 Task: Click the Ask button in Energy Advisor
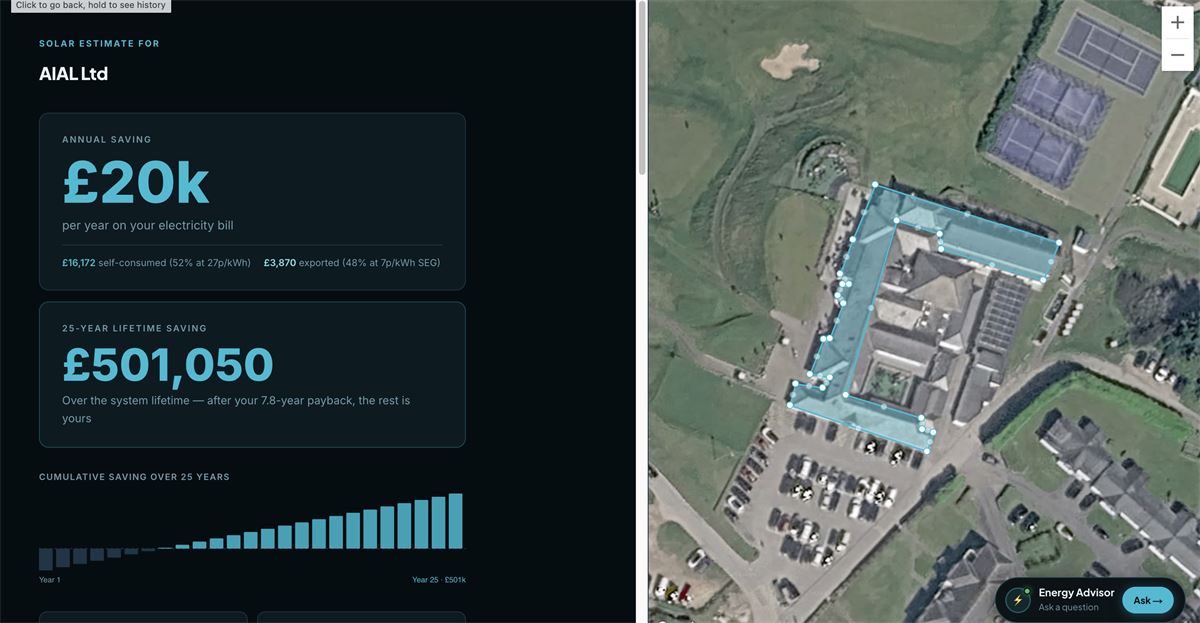pos(1148,600)
